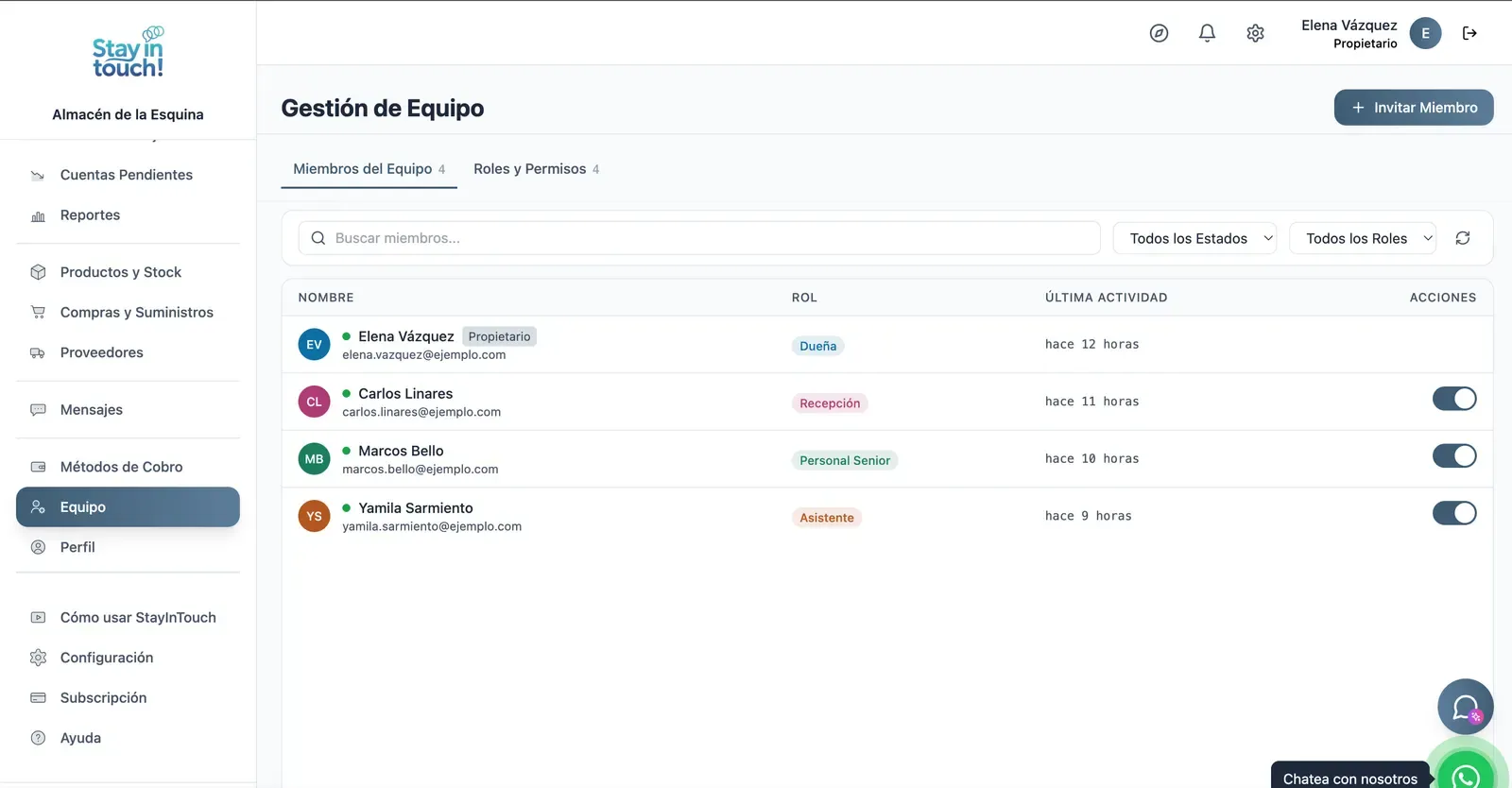Go to Configuración in sidebar

pyautogui.click(x=128, y=658)
